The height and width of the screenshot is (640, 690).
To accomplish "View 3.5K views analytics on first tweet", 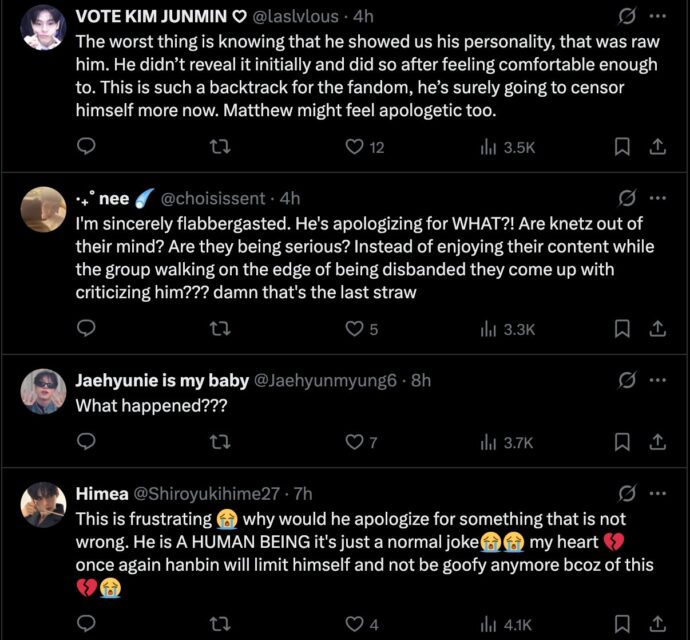I will (x=507, y=147).
